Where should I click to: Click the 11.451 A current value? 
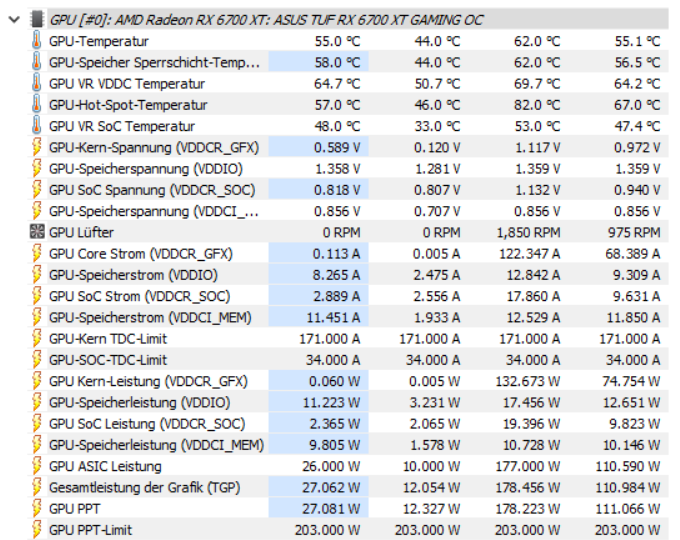[x=333, y=317]
